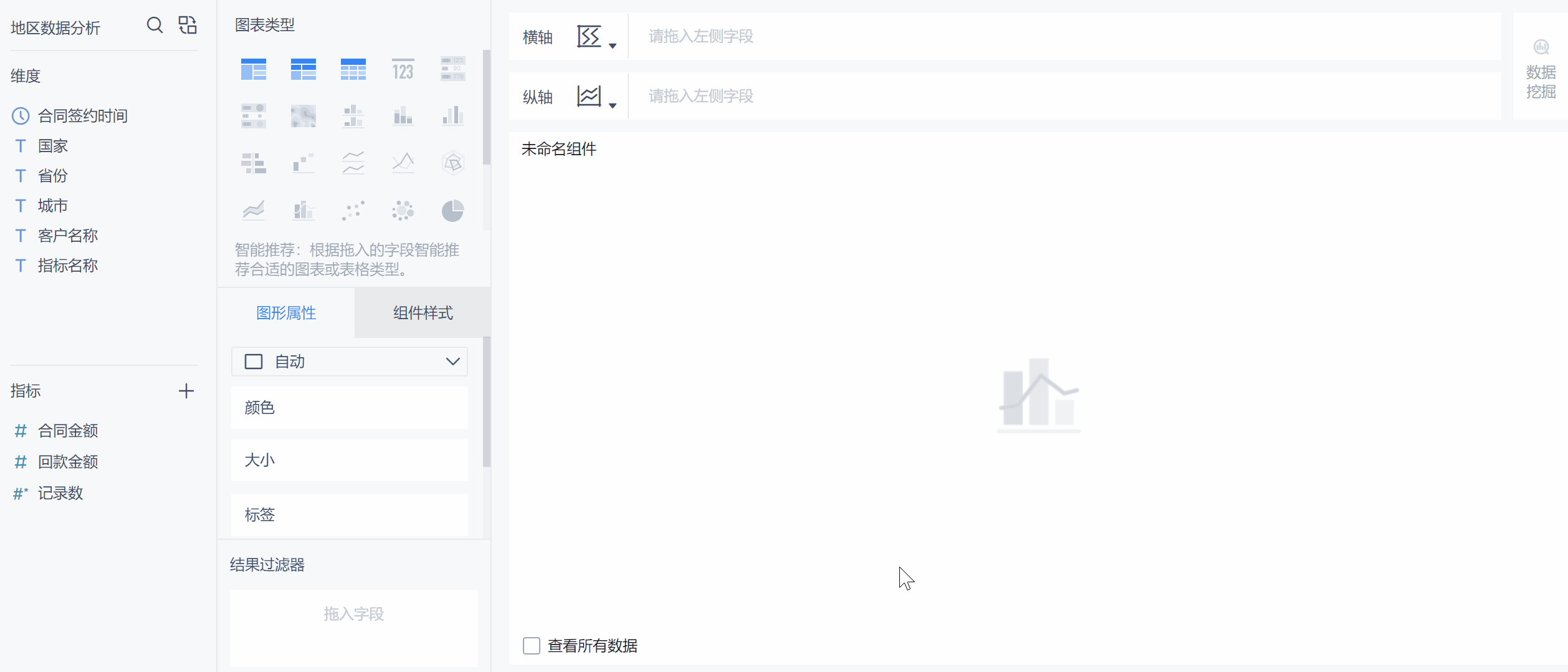
Task: Click the plus button to add a metric
Action: point(186,391)
